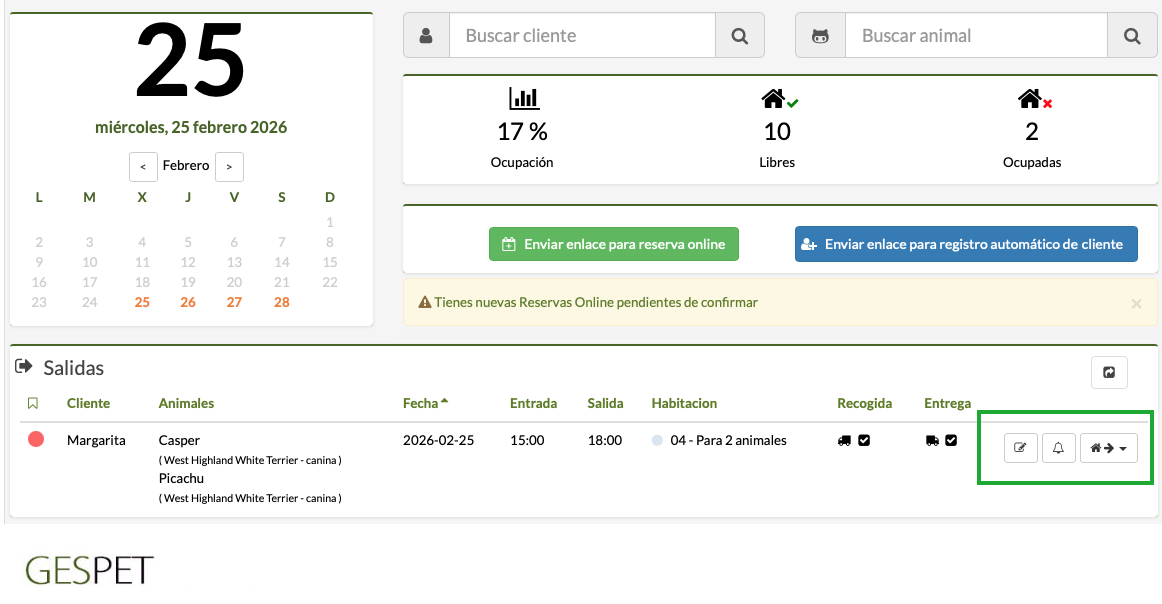The width and height of the screenshot is (1162, 604).
Task: Click the client search magnifier icon
Action: pyautogui.click(x=740, y=35)
